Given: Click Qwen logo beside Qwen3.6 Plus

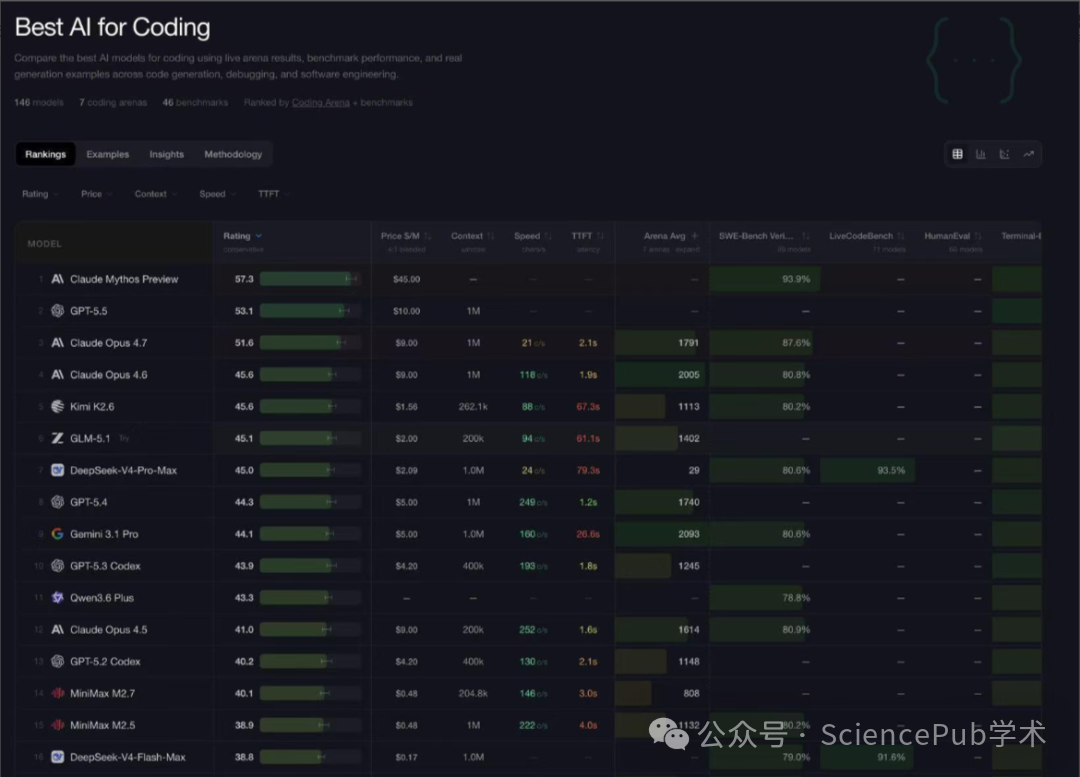Looking at the screenshot, I should click(x=58, y=597).
